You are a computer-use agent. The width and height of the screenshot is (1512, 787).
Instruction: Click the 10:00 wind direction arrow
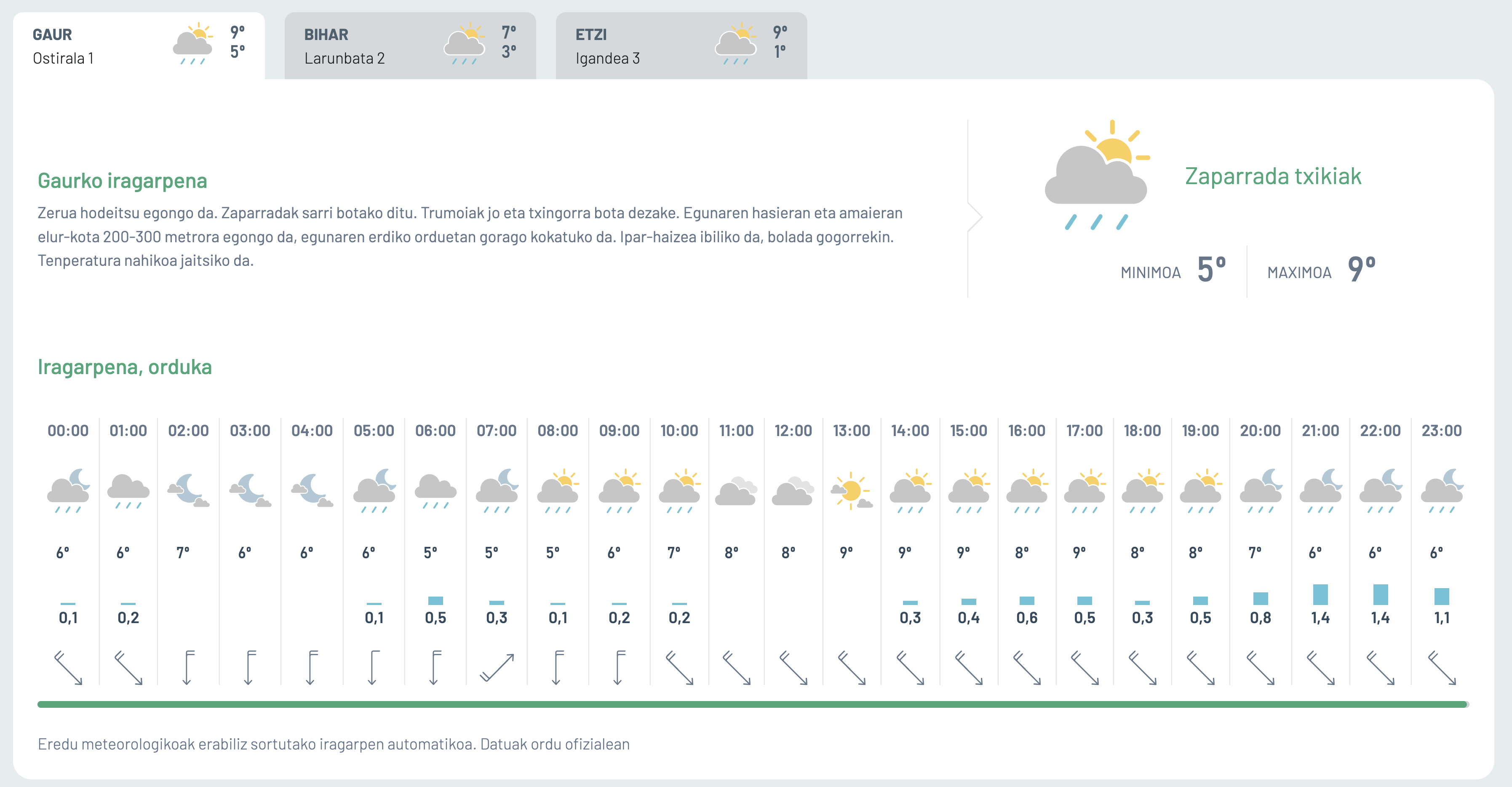click(680, 668)
